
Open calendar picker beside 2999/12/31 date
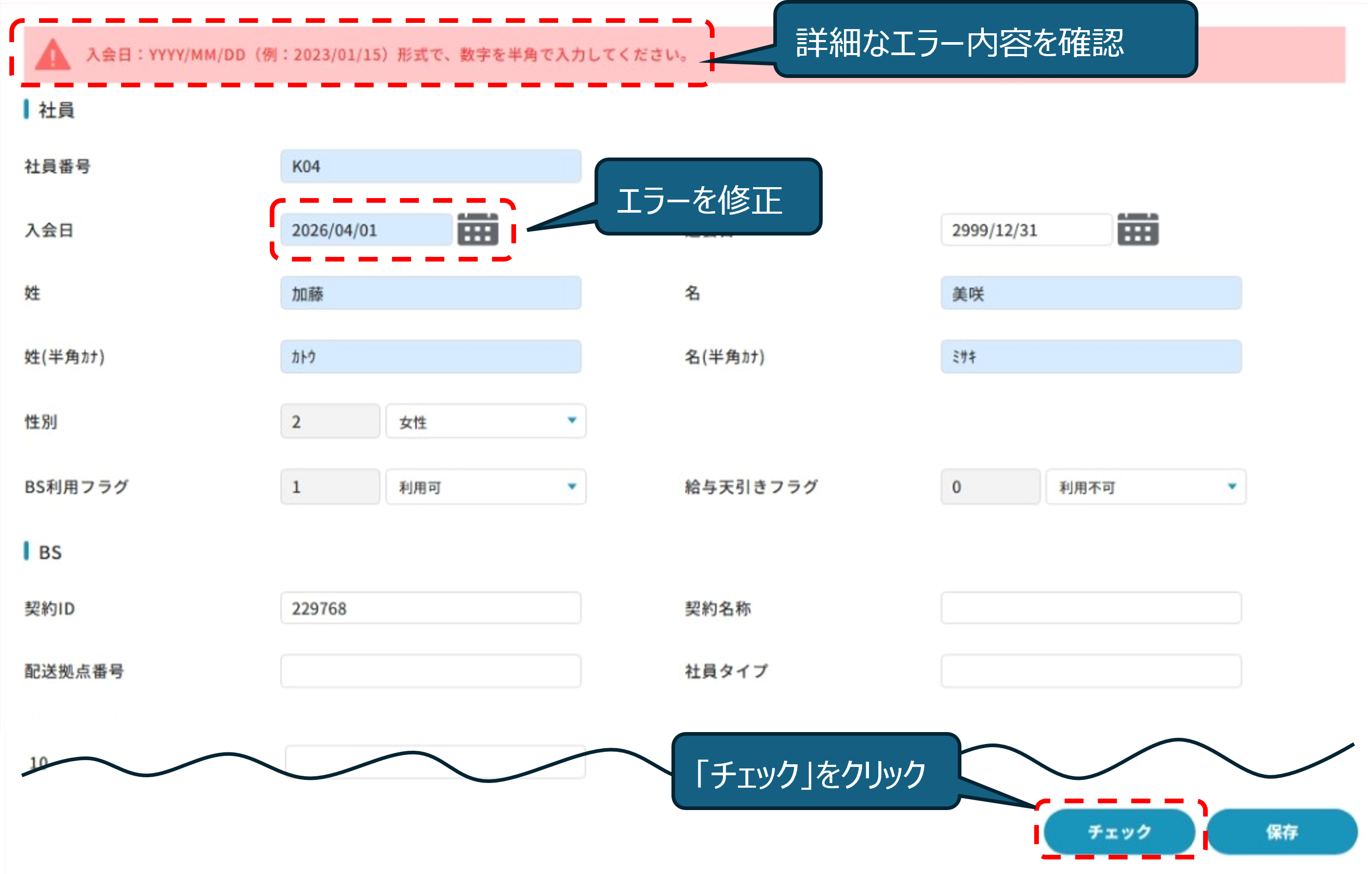point(1137,229)
